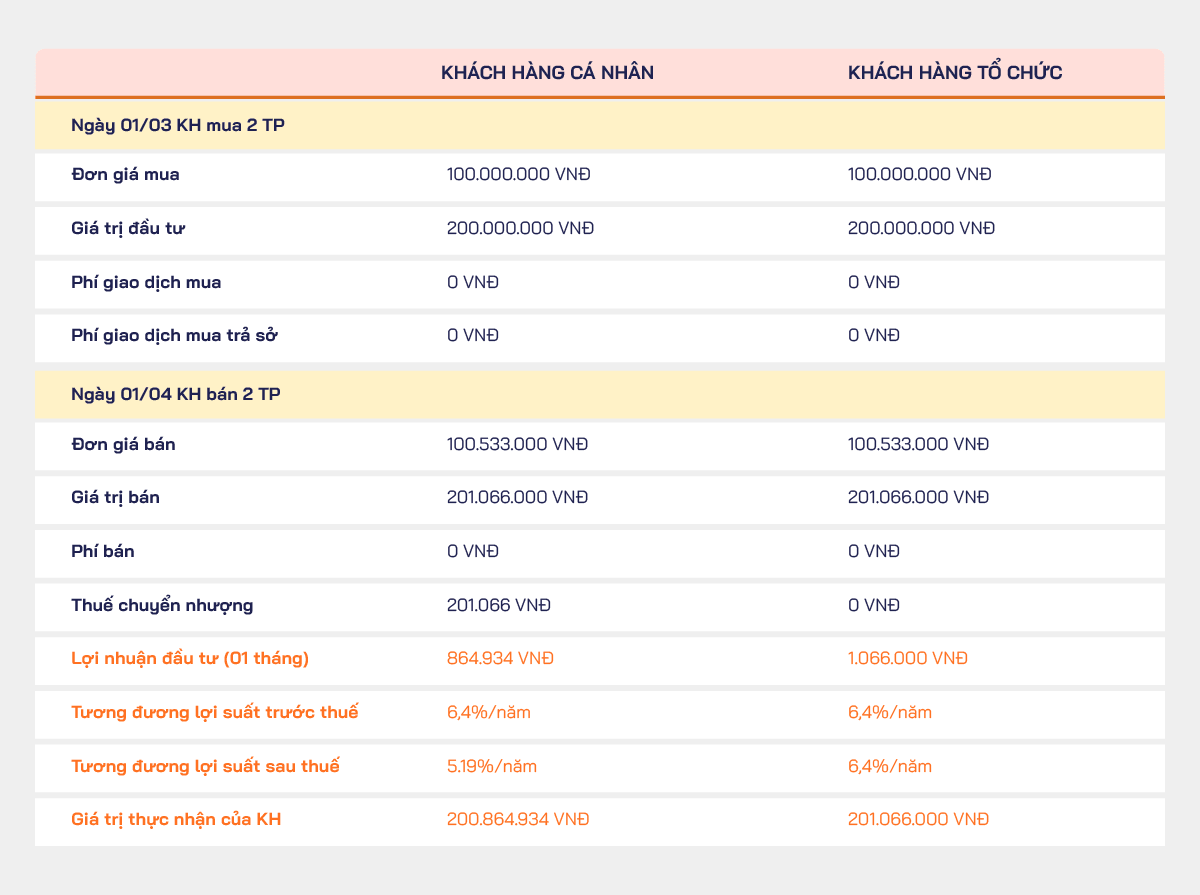The width and height of the screenshot is (1200, 895).
Task: Click the 201.066 VNĐ tax value
Action: tap(499, 605)
